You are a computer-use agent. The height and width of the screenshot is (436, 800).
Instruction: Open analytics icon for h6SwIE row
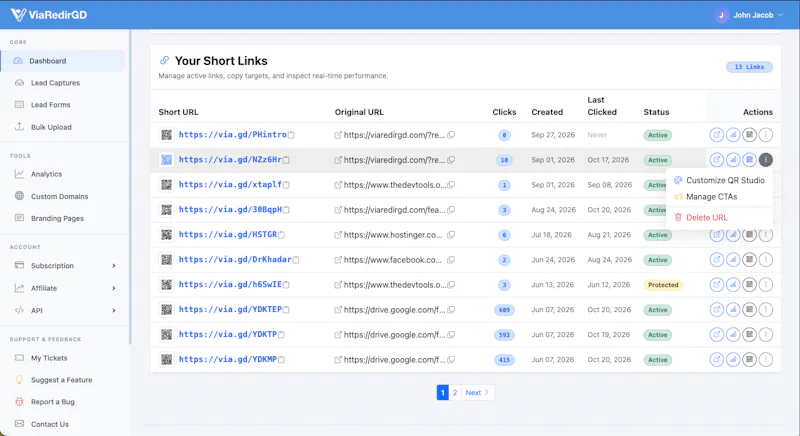pos(733,285)
